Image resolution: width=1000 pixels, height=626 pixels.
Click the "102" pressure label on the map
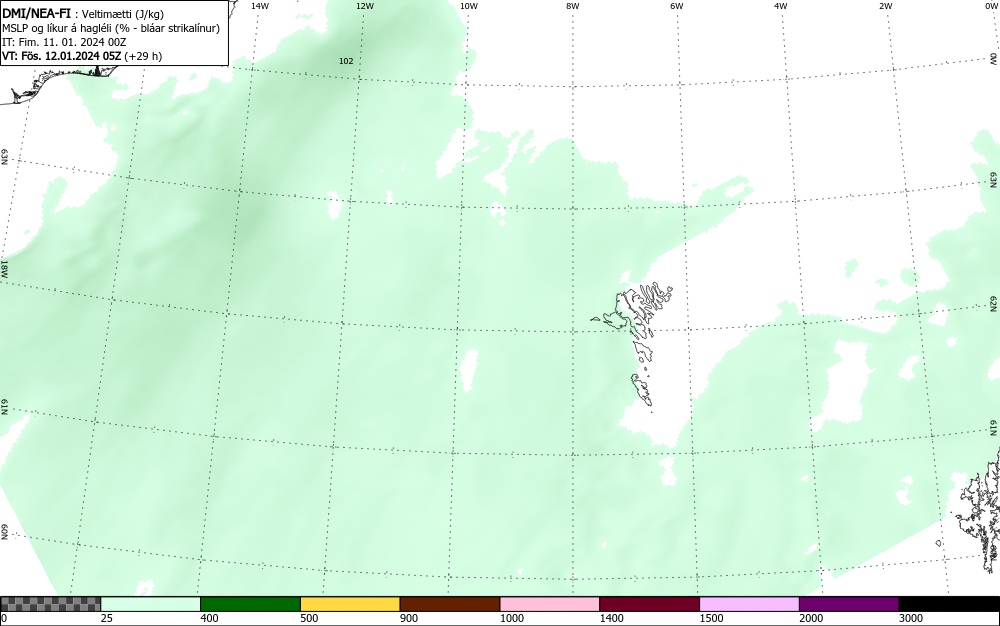click(346, 61)
